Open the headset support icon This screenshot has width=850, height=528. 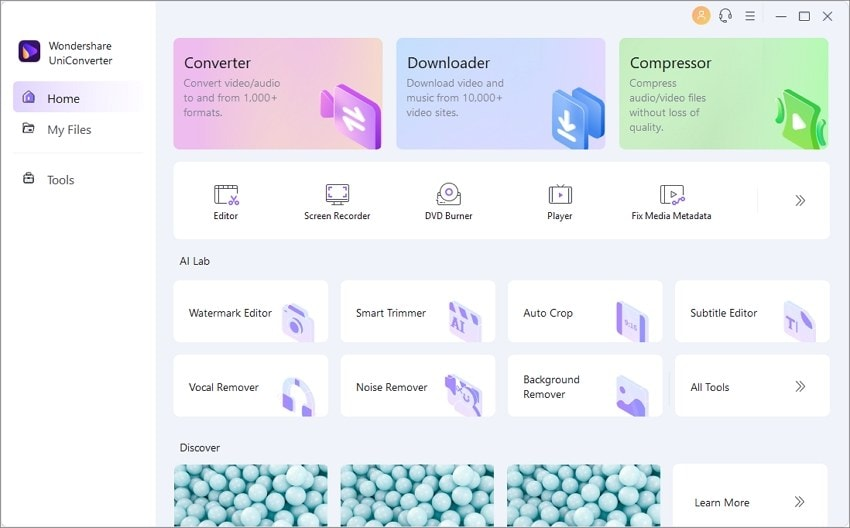click(725, 16)
